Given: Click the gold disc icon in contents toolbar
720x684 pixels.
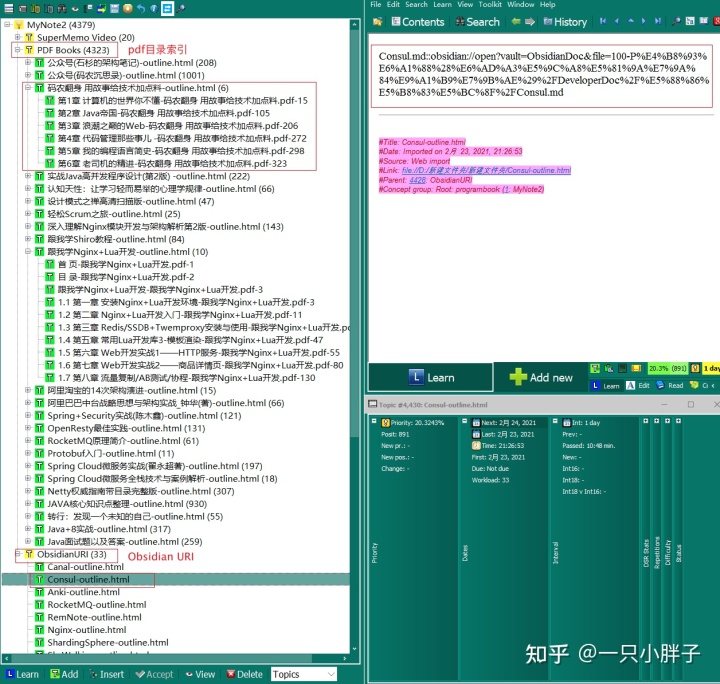Looking at the screenshot, I should coord(128,8).
